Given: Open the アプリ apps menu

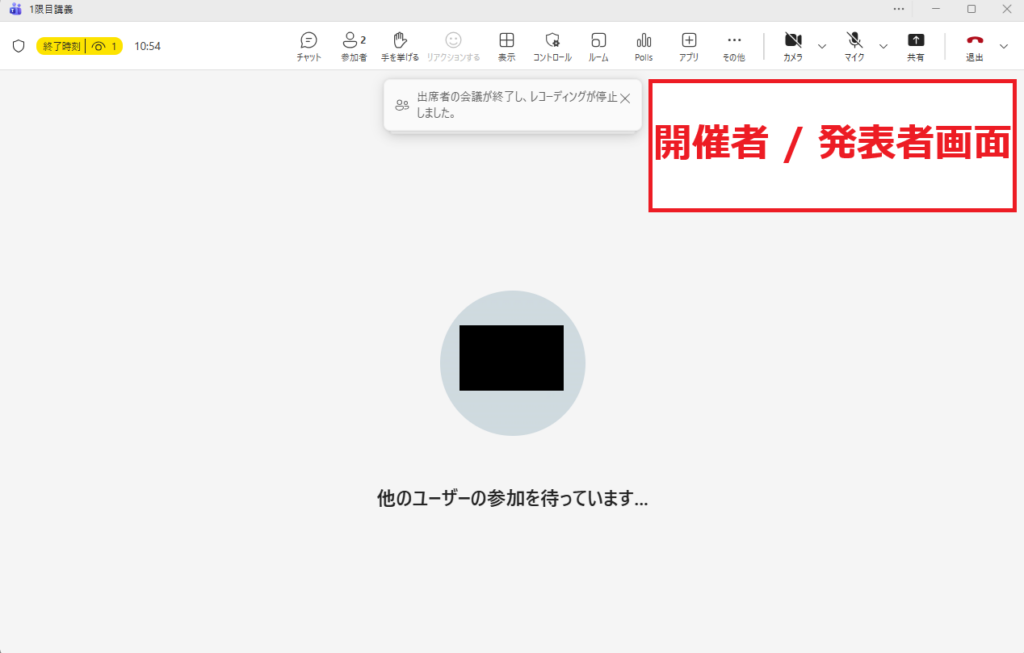Looking at the screenshot, I should coord(689,46).
